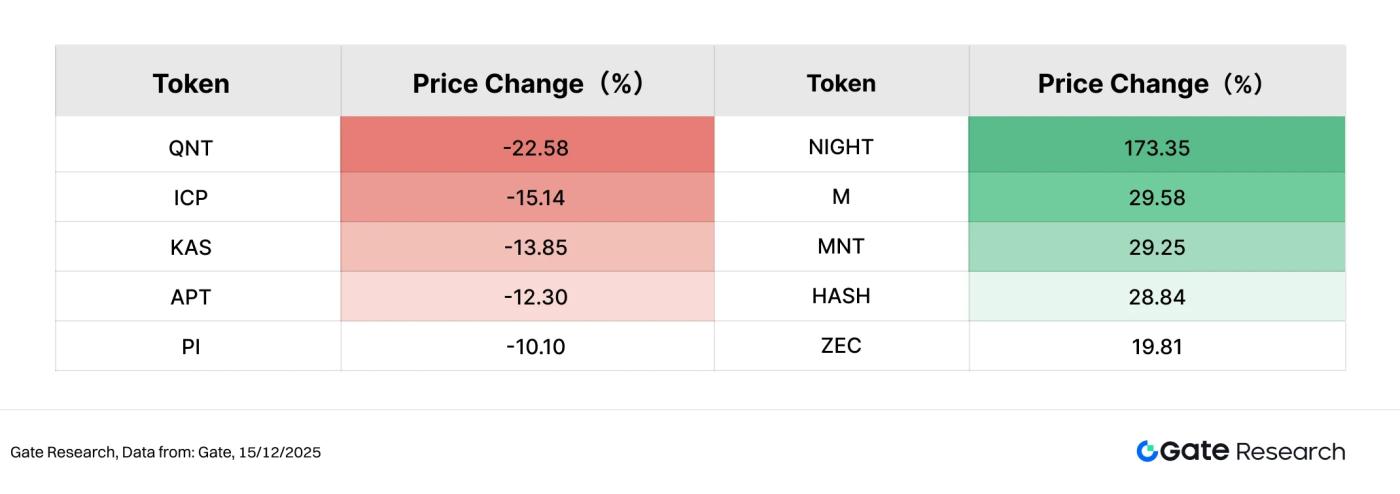Select the ZEC token cell
Viewport: 1400px width, 494px height.
pos(841,346)
